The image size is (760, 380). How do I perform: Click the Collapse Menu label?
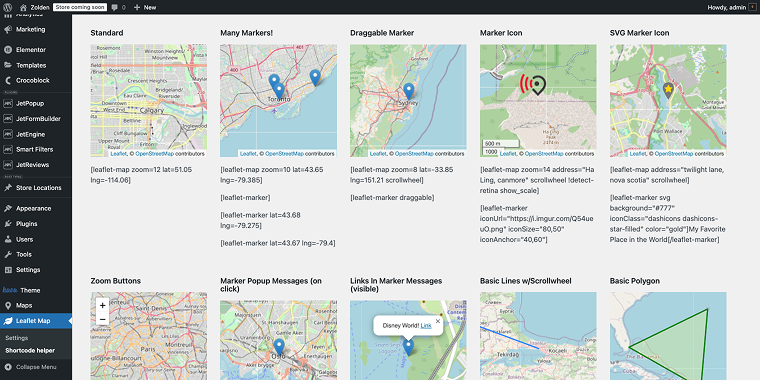[36, 367]
